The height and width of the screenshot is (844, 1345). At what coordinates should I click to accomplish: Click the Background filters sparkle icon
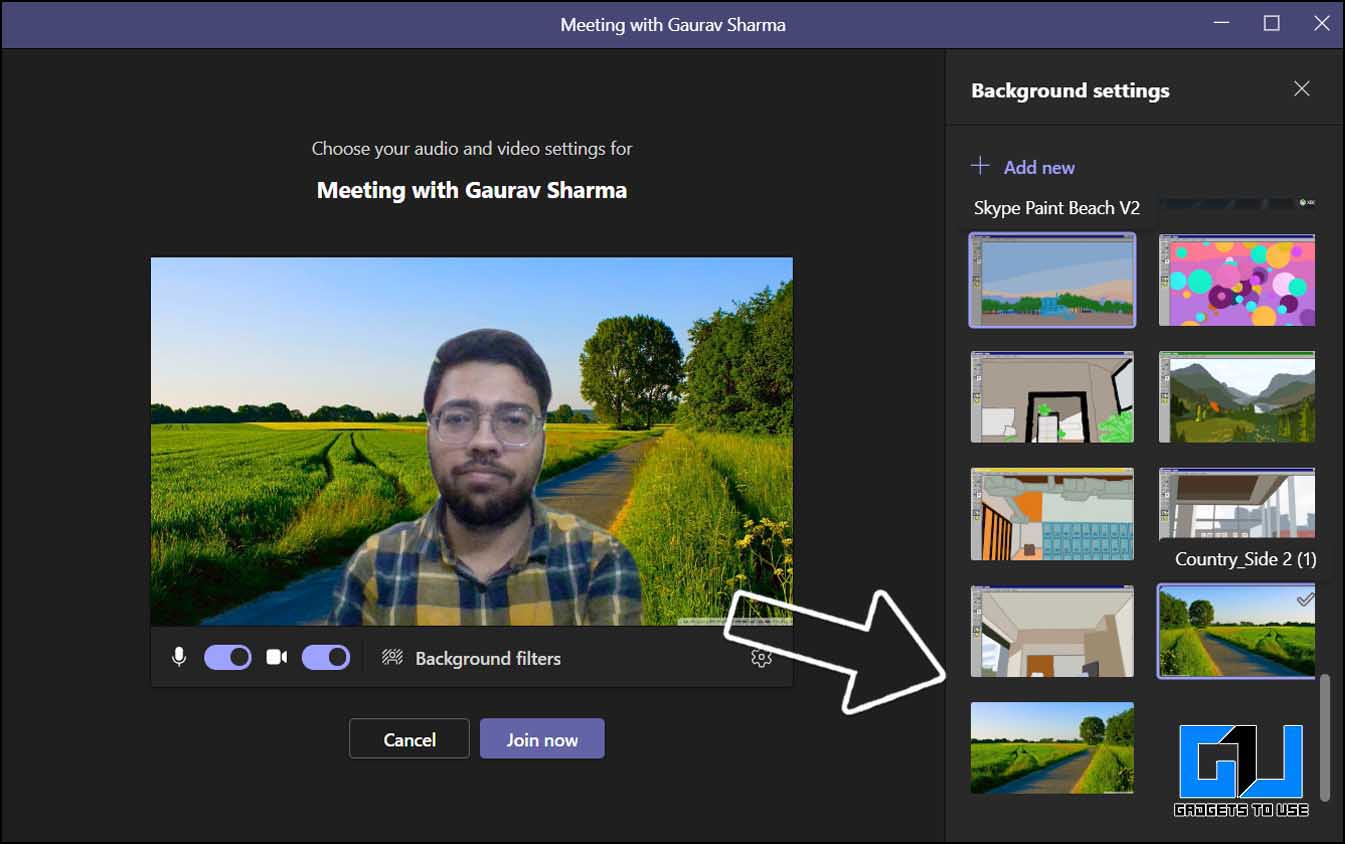(391, 658)
